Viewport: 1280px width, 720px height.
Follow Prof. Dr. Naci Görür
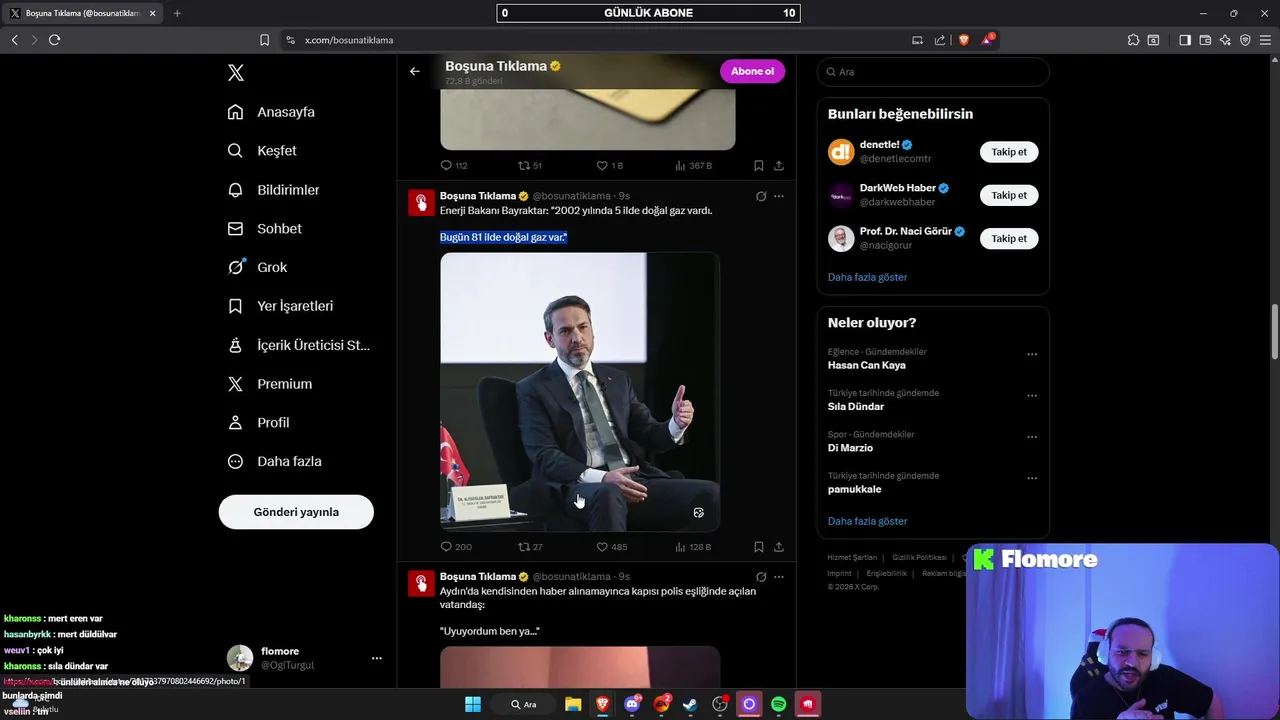tap(1009, 238)
